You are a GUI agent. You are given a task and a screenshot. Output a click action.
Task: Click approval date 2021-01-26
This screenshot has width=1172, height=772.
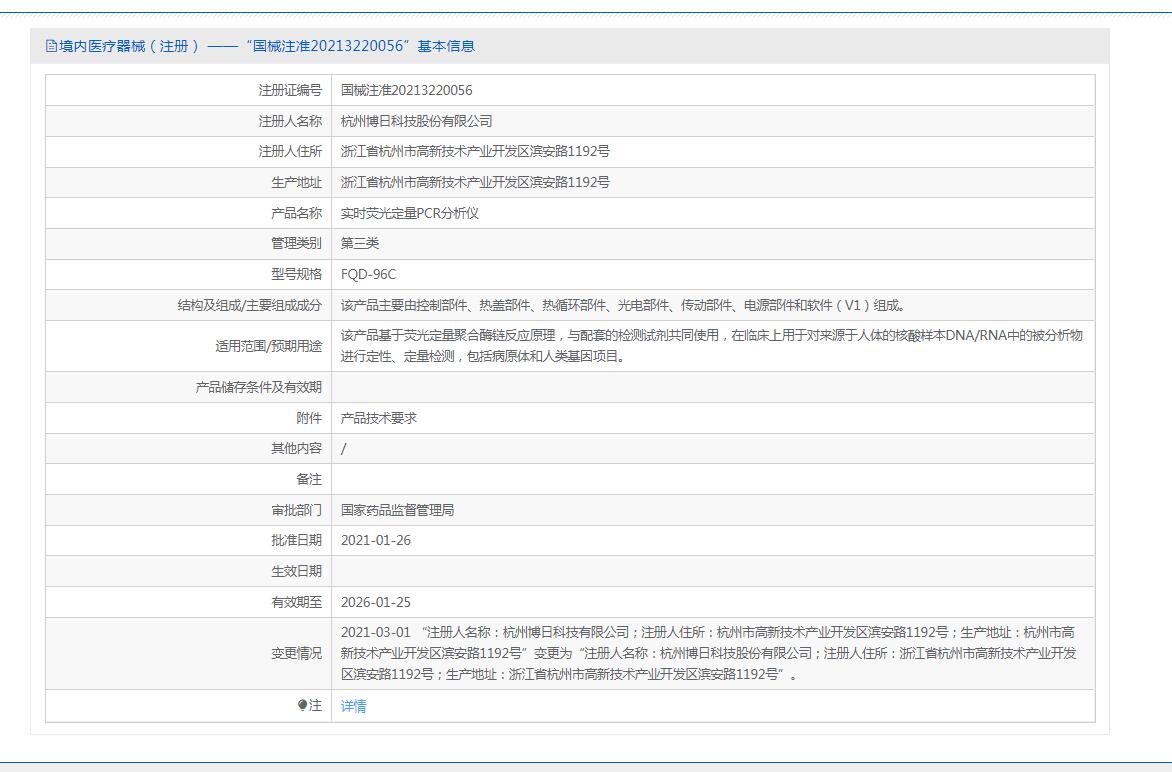376,540
